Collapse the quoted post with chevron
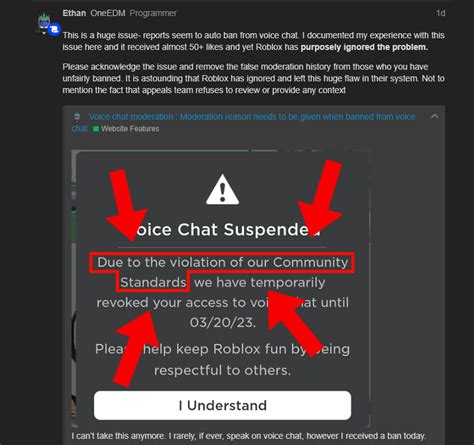The height and width of the screenshot is (445, 474). [x=434, y=116]
